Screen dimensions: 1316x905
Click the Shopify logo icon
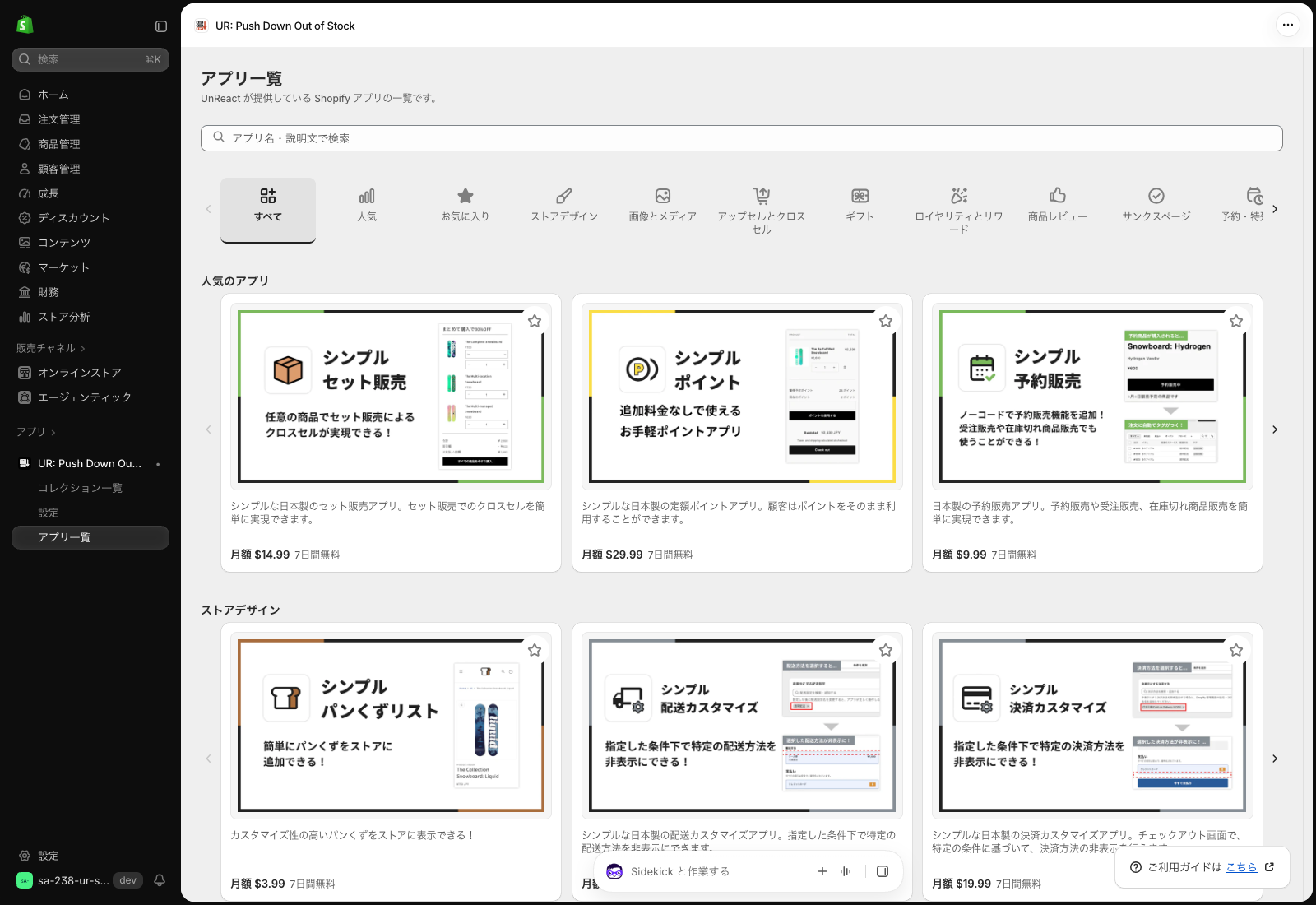[25, 25]
